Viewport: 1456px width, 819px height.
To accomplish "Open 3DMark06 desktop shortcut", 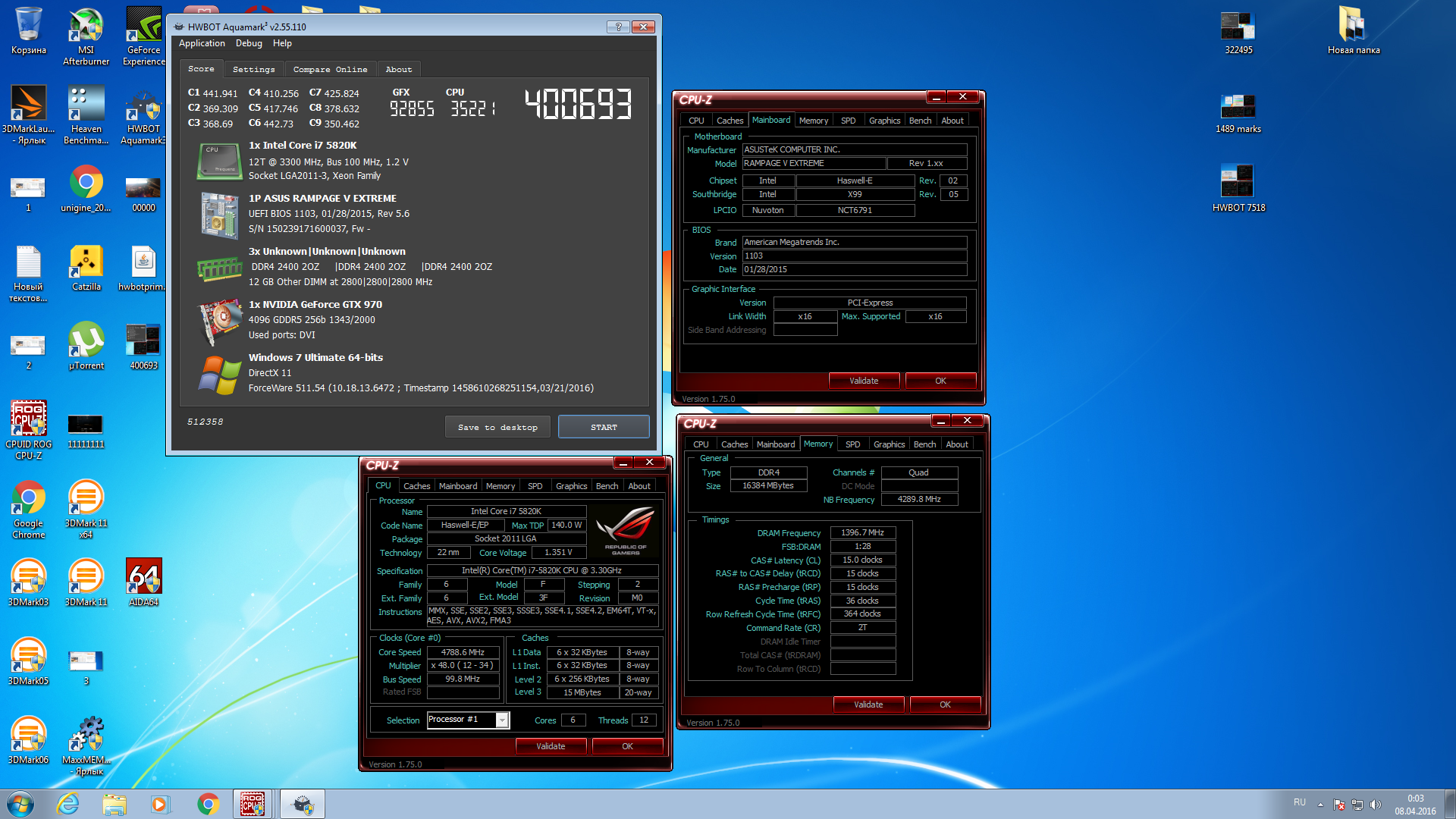I will 29,740.
